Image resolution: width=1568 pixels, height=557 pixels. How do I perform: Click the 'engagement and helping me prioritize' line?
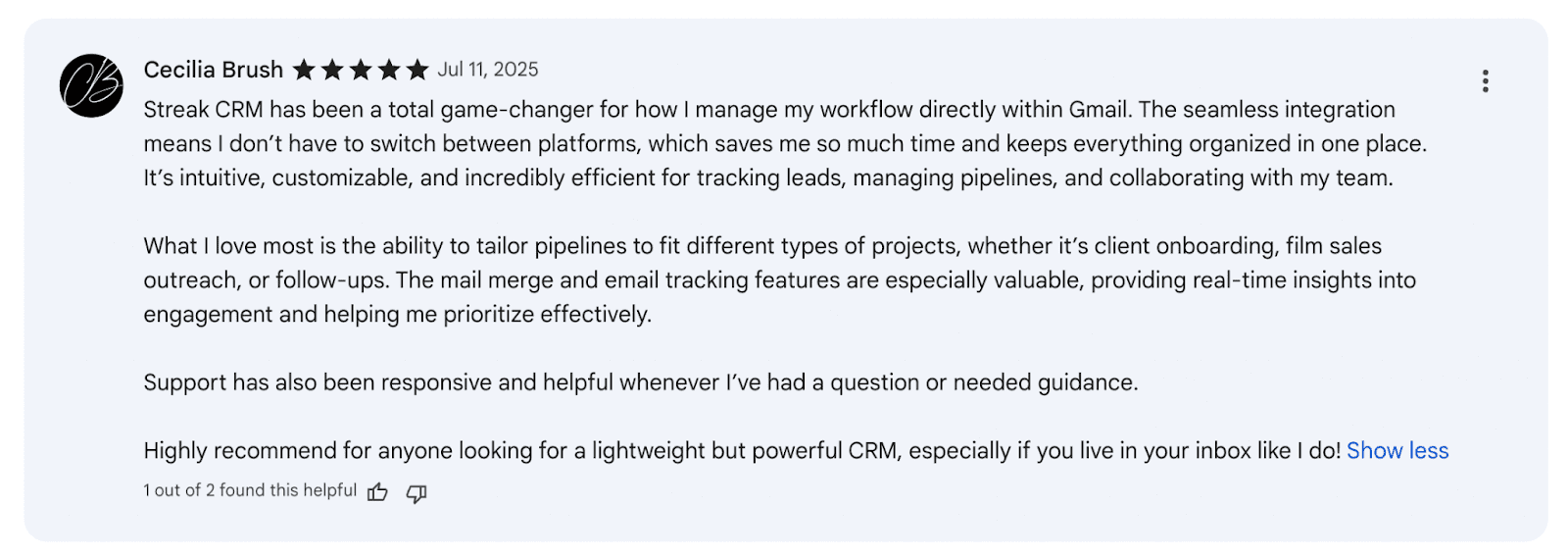coord(398,314)
